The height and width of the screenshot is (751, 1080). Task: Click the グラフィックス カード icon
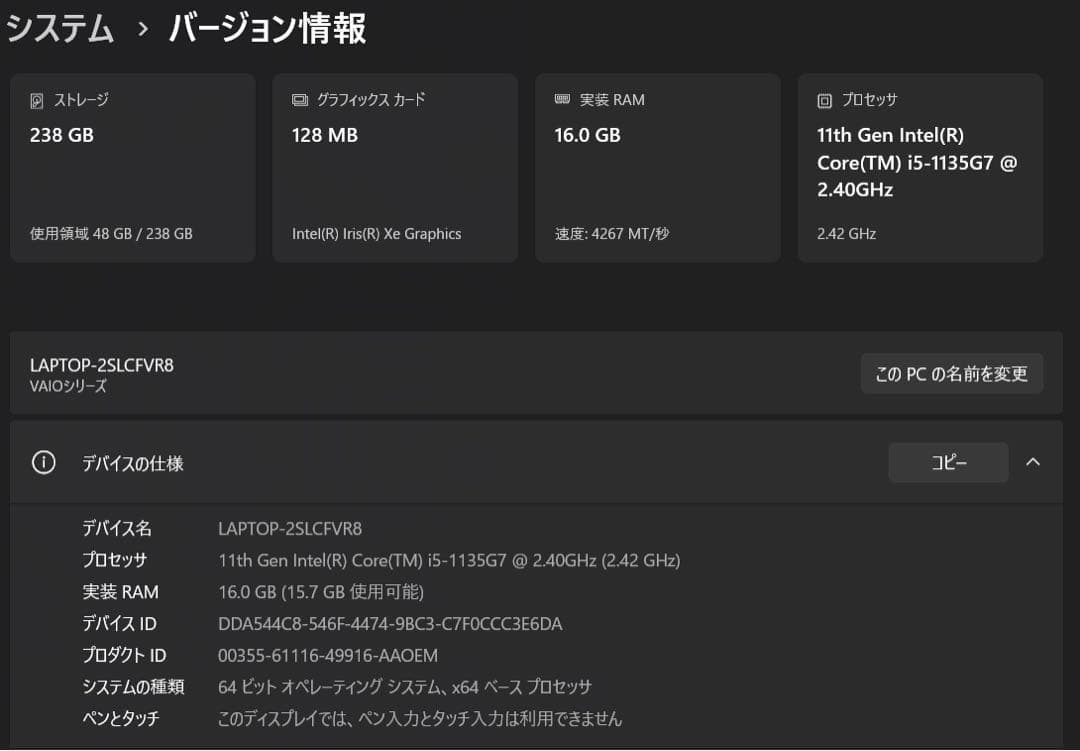point(298,99)
